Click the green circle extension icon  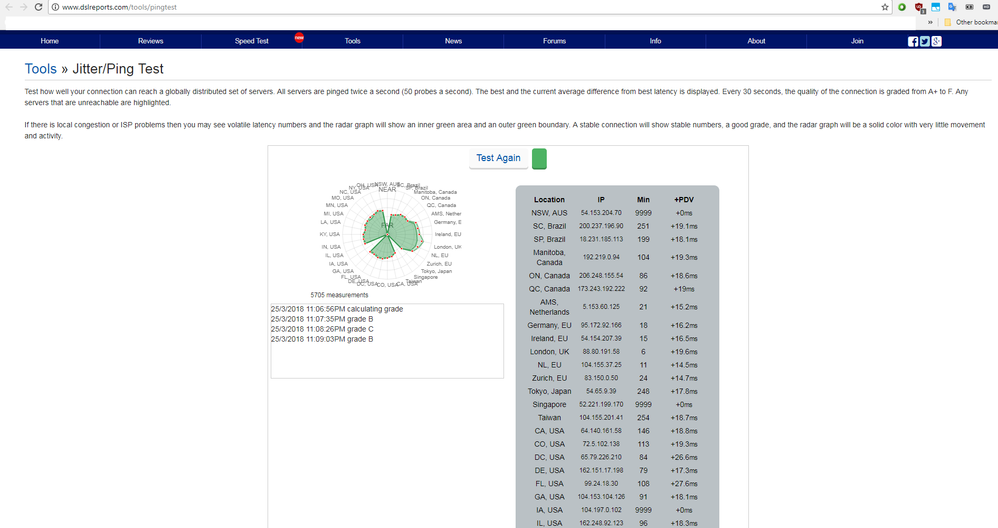901,7
